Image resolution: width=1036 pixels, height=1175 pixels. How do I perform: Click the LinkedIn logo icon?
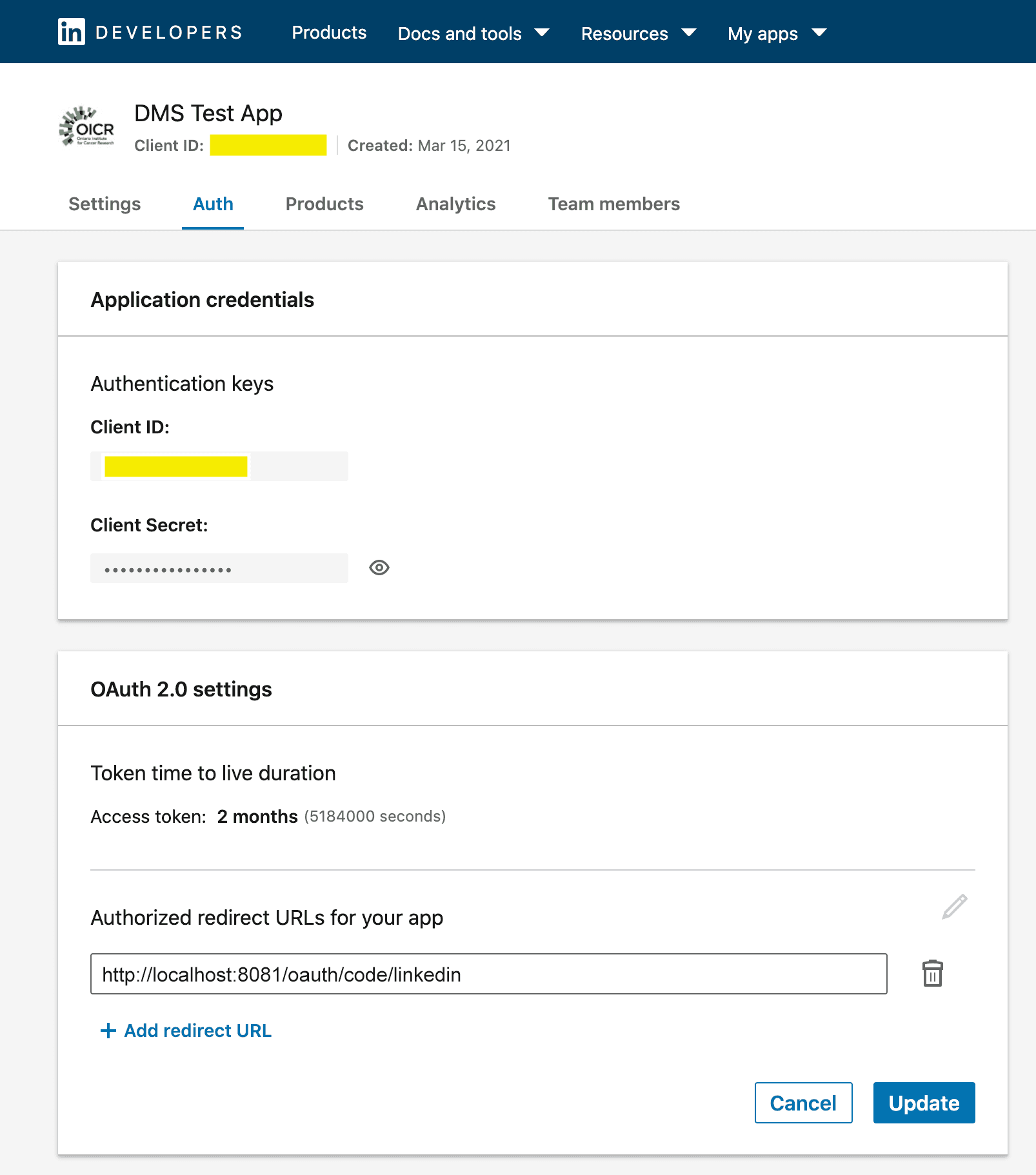pyautogui.click(x=71, y=32)
